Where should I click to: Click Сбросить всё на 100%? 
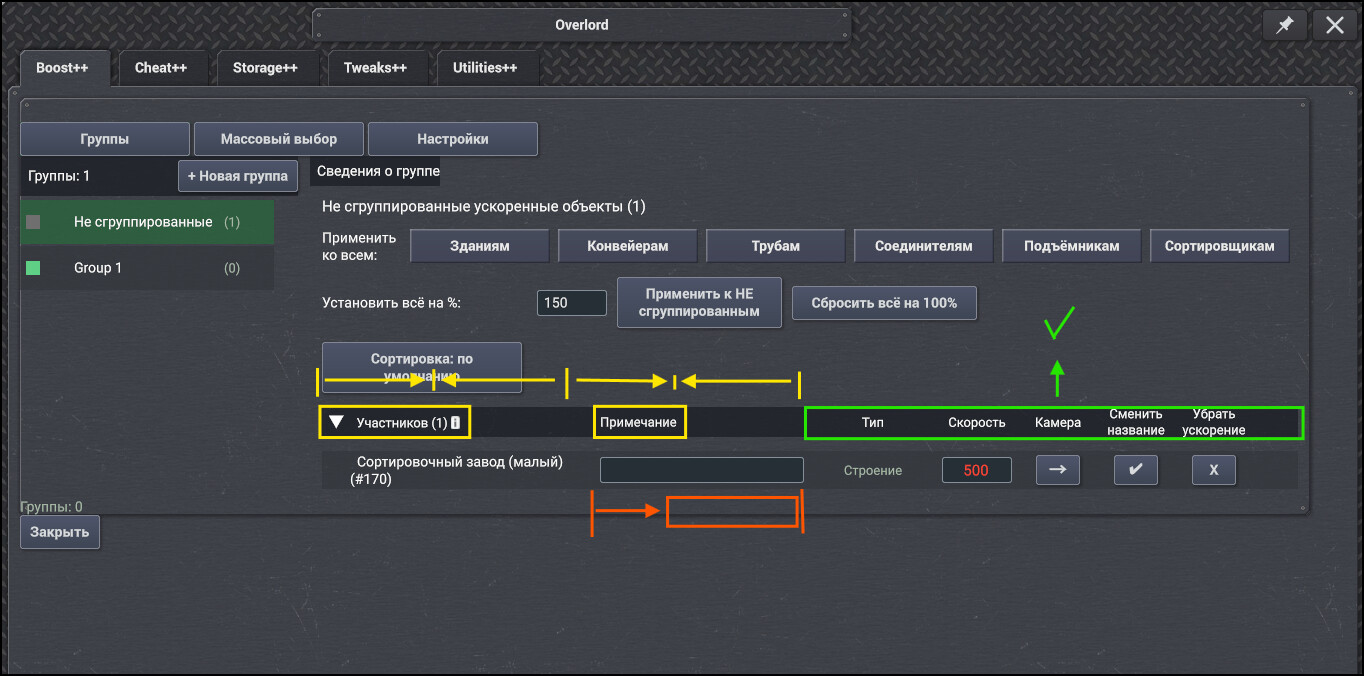coord(884,303)
